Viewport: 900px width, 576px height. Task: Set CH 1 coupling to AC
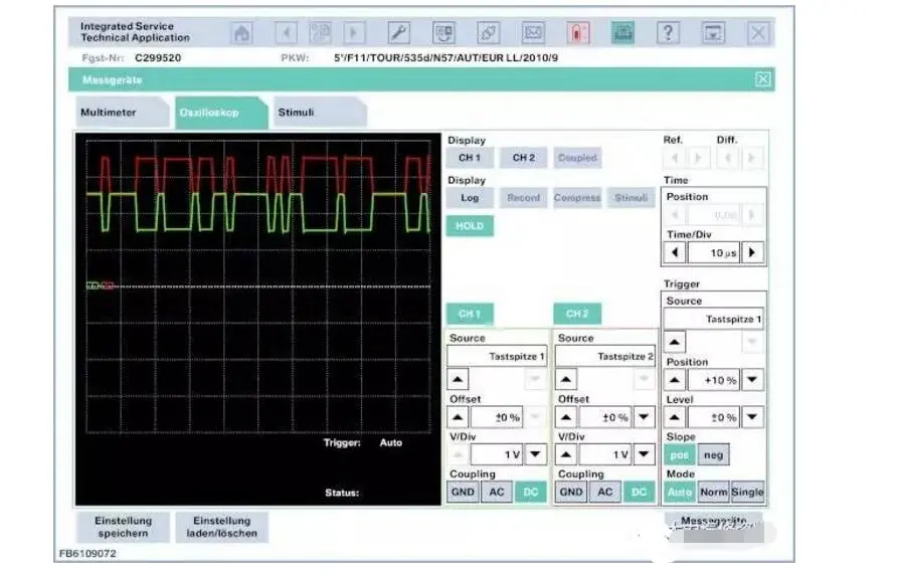496,492
